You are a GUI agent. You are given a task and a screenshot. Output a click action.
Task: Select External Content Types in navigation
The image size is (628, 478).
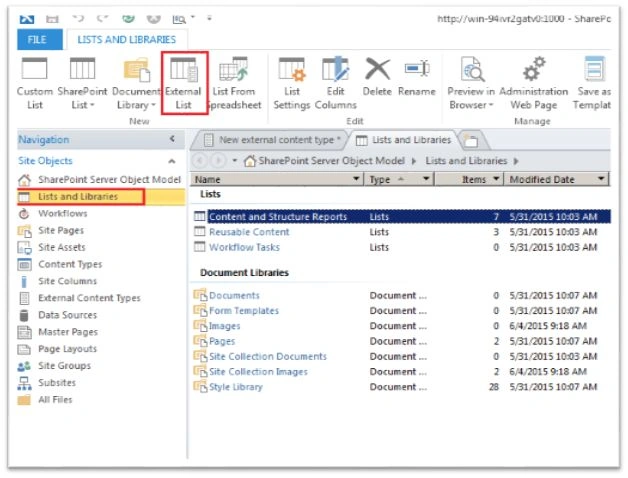point(89,298)
